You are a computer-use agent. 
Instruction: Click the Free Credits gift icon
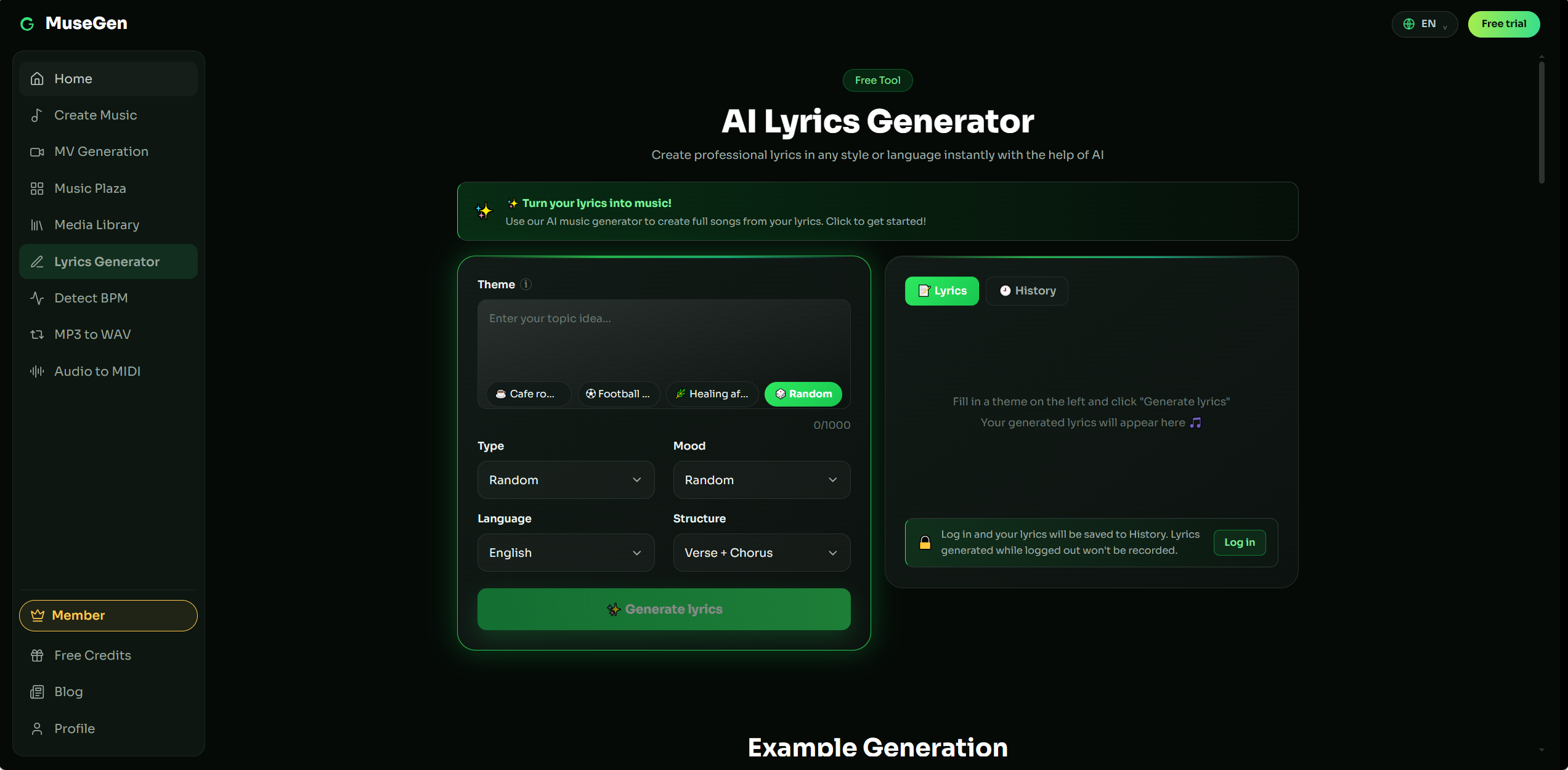tap(37, 655)
